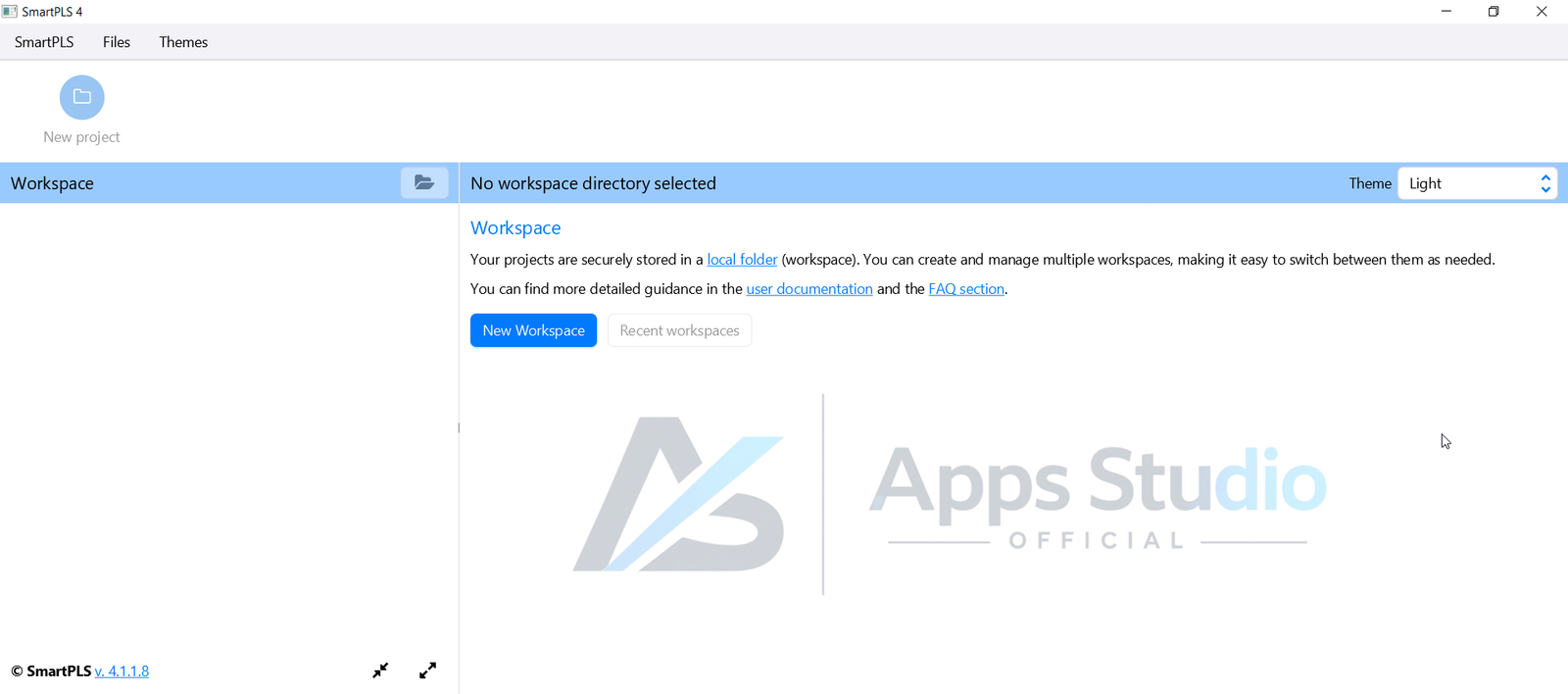Click No workspace directory selected text
Viewport: 1568px width, 694px height.
pos(593,183)
